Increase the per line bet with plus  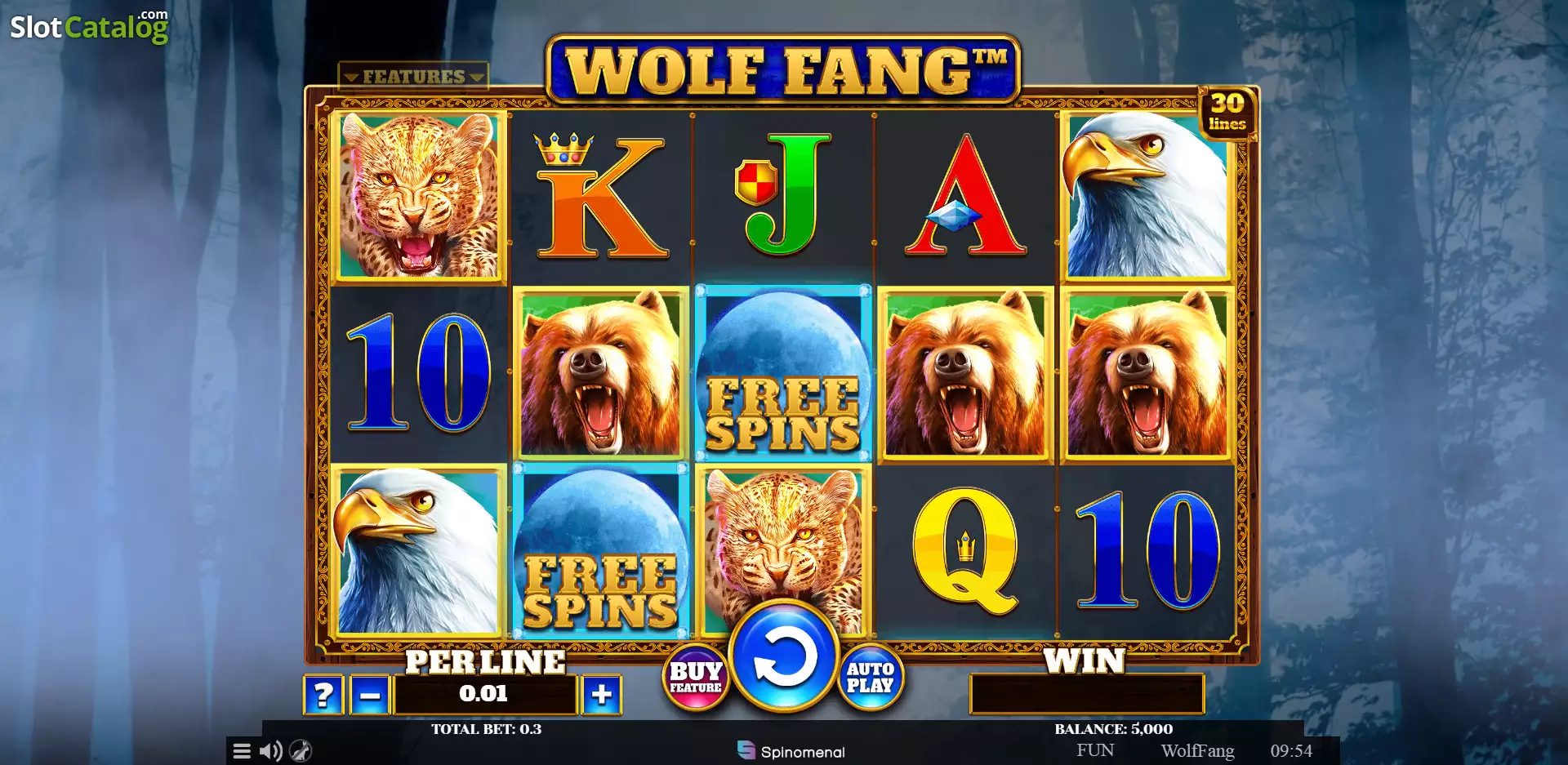point(602,695)
